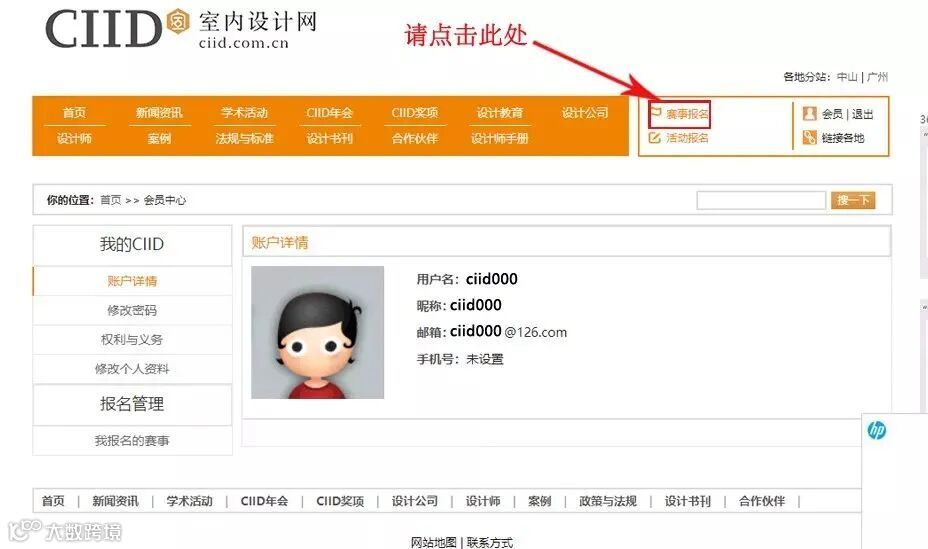The image size is (928, 549).
Task: Open 学术活动 in orange navigation bar
Action: [x=244, y=112]
